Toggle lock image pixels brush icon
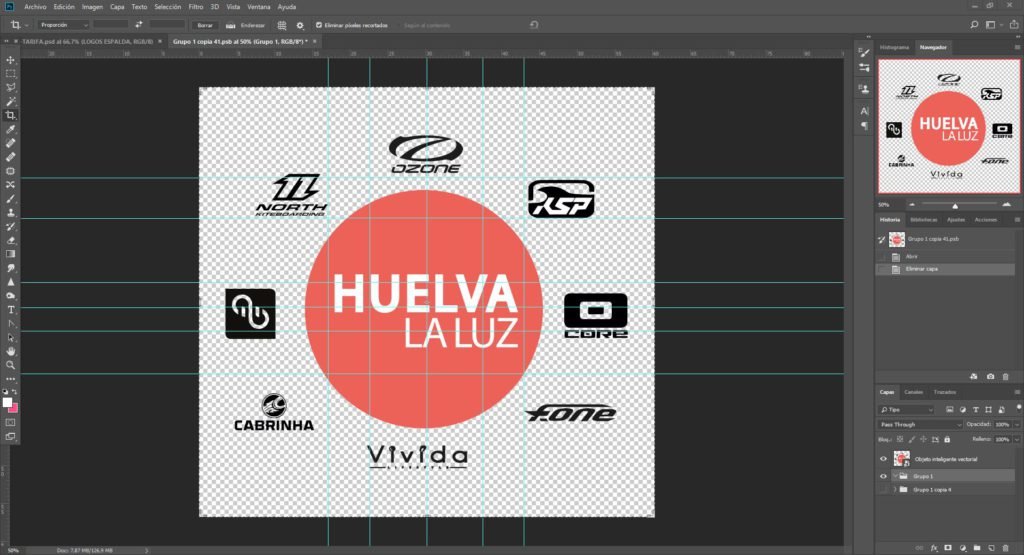The image size is (1024, 555). pyautogui.click(x=912, y=439)
